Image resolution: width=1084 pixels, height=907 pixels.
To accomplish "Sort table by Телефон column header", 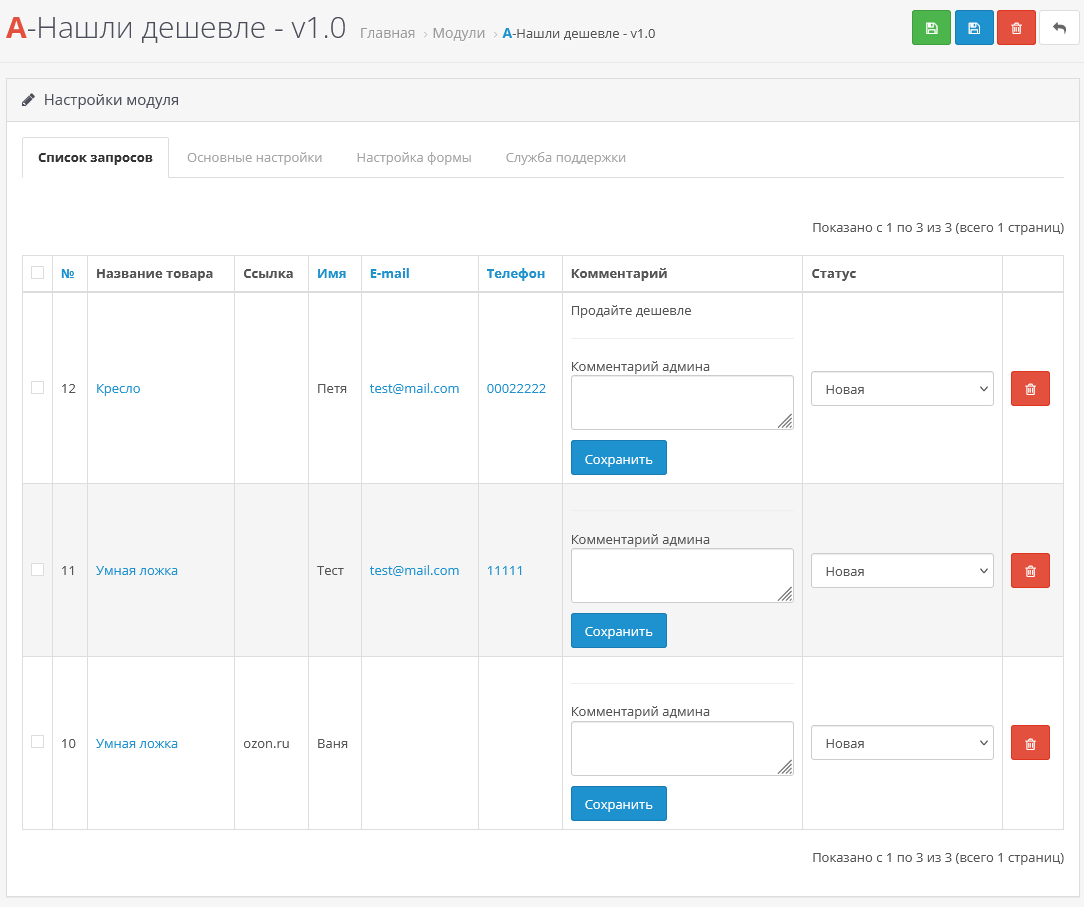I will coord(516,274).
